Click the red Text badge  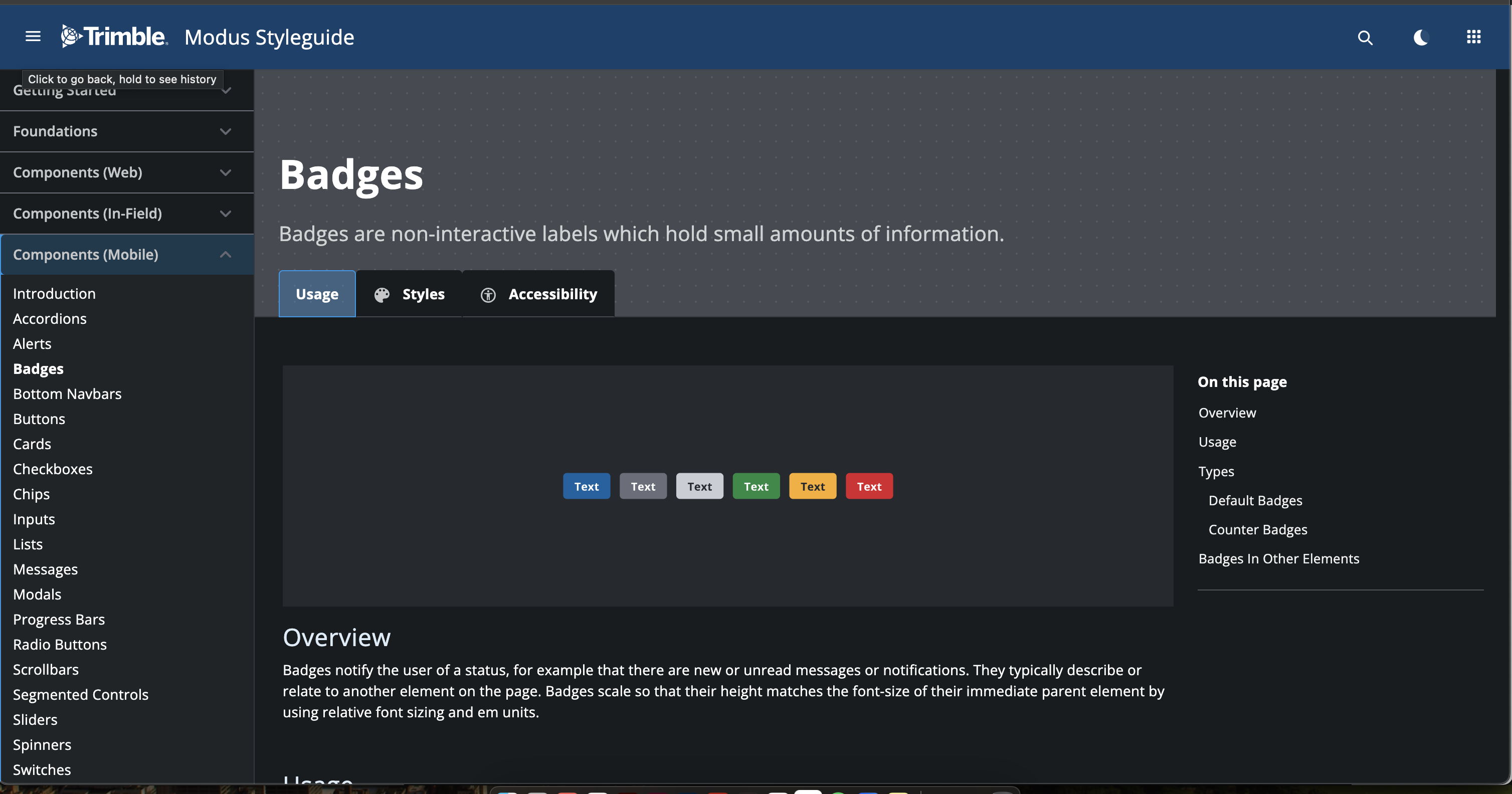869,486
